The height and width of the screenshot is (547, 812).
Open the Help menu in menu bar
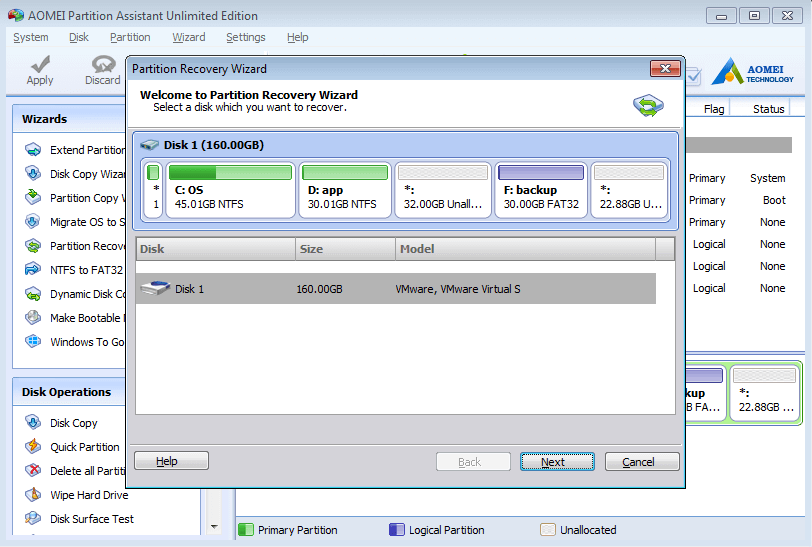(x=297, y=37)
